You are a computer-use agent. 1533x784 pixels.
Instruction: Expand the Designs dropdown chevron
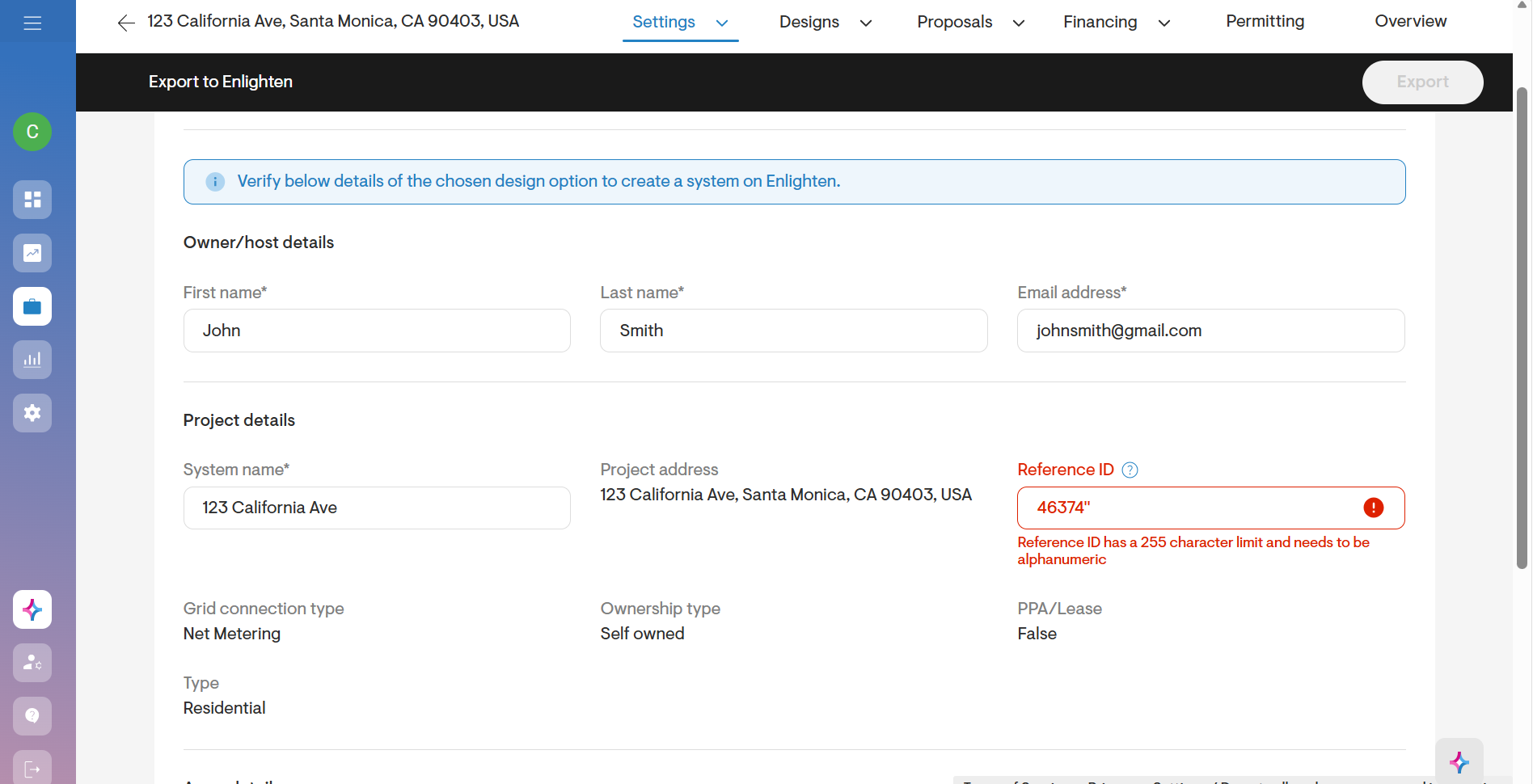(x=866, y=23)
